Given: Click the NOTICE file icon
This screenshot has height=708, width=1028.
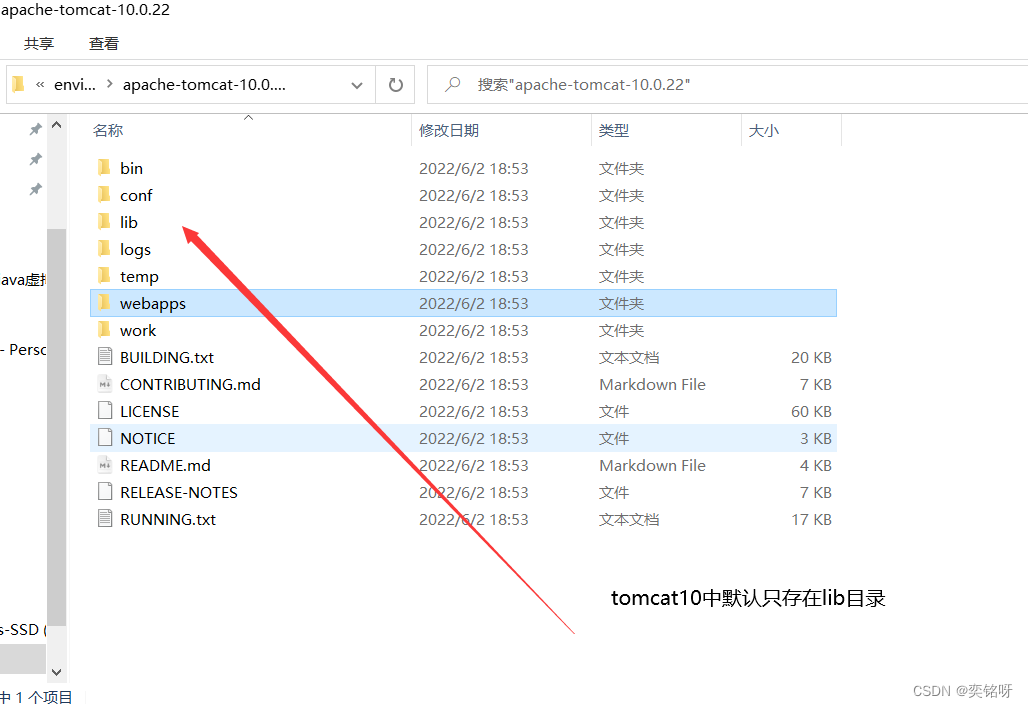Looking at the screenshot, I should coord(105,438).
